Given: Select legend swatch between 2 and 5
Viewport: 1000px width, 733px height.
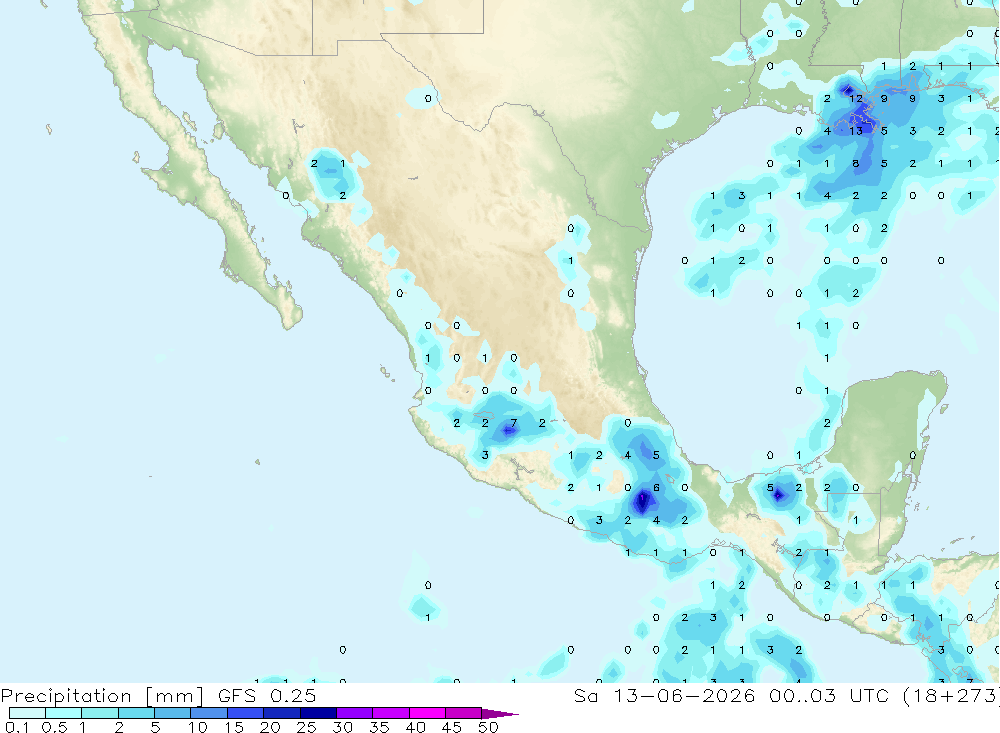Looking at the screenshot, I should 136,713.
